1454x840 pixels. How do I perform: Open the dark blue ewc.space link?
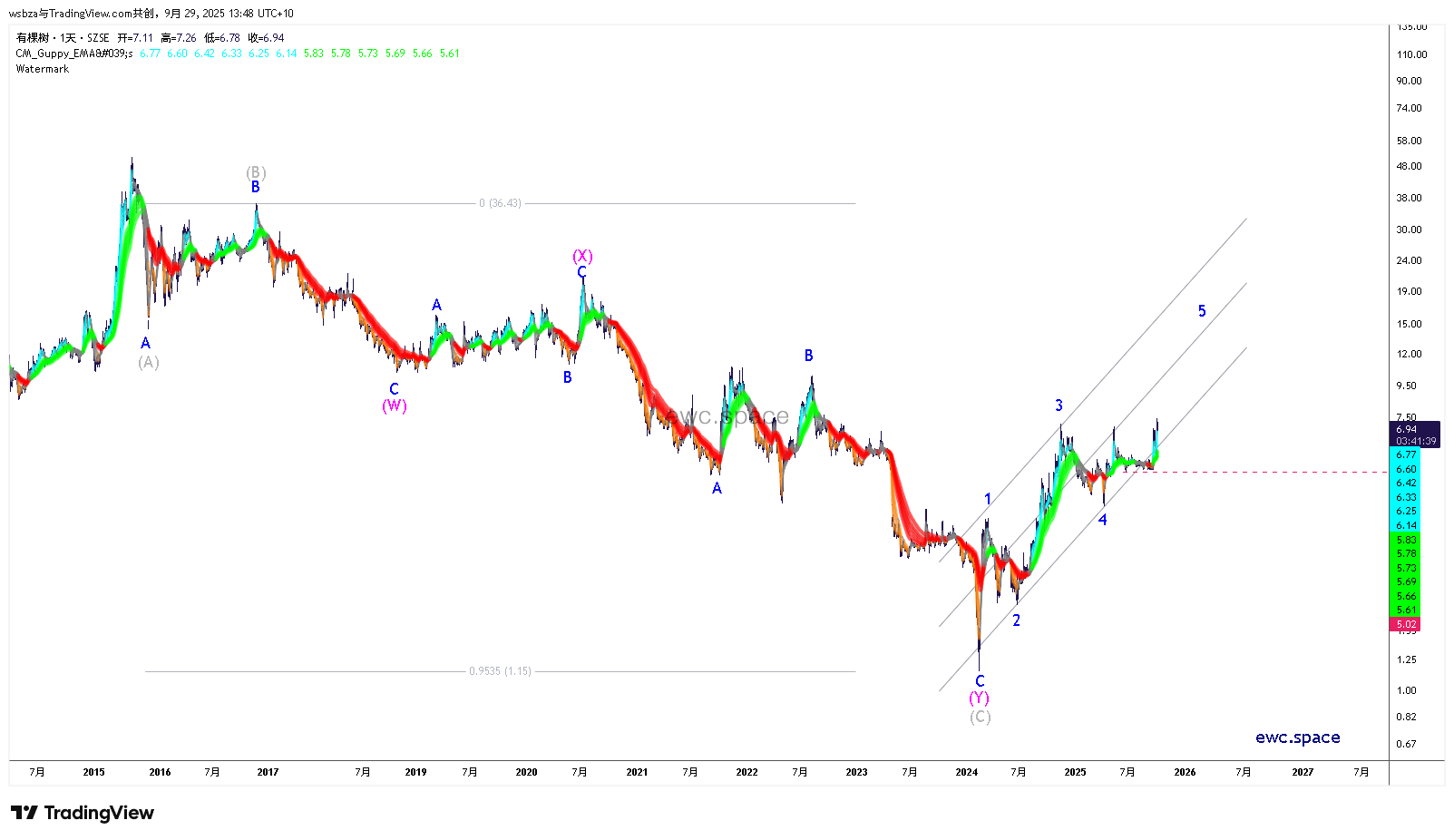pos(1297,737)
